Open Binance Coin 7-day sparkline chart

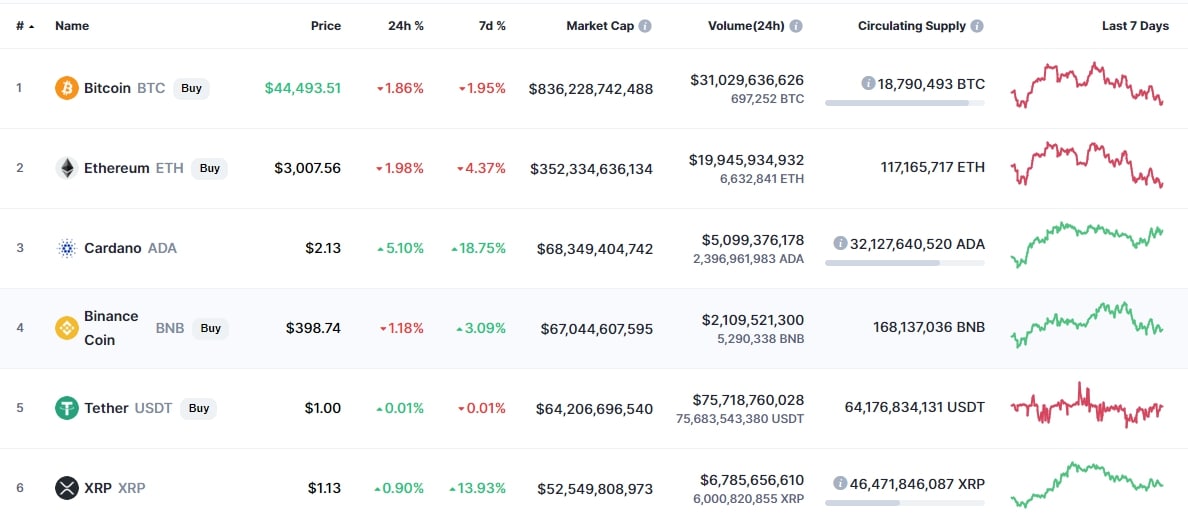pyautogui.click(x=1087, y=324)
